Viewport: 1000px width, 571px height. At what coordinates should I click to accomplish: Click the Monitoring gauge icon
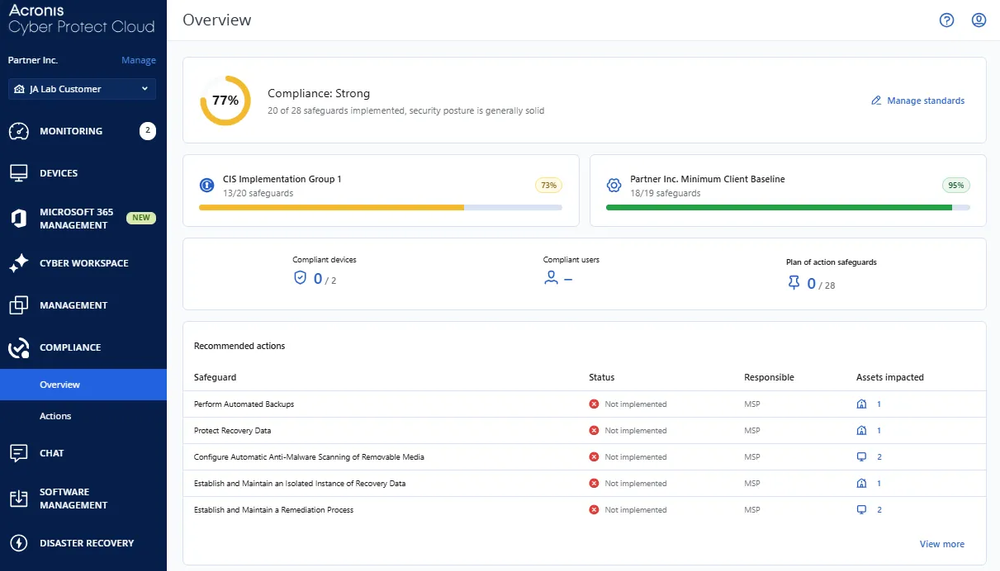click(18, 131)
